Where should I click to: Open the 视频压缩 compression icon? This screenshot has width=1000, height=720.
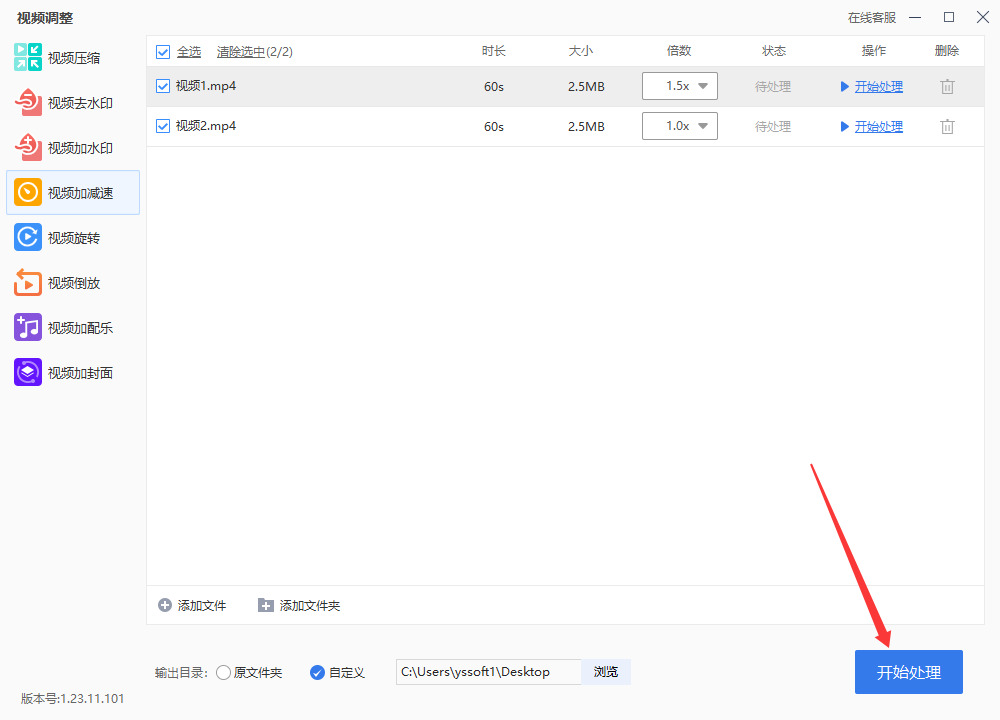28,57
